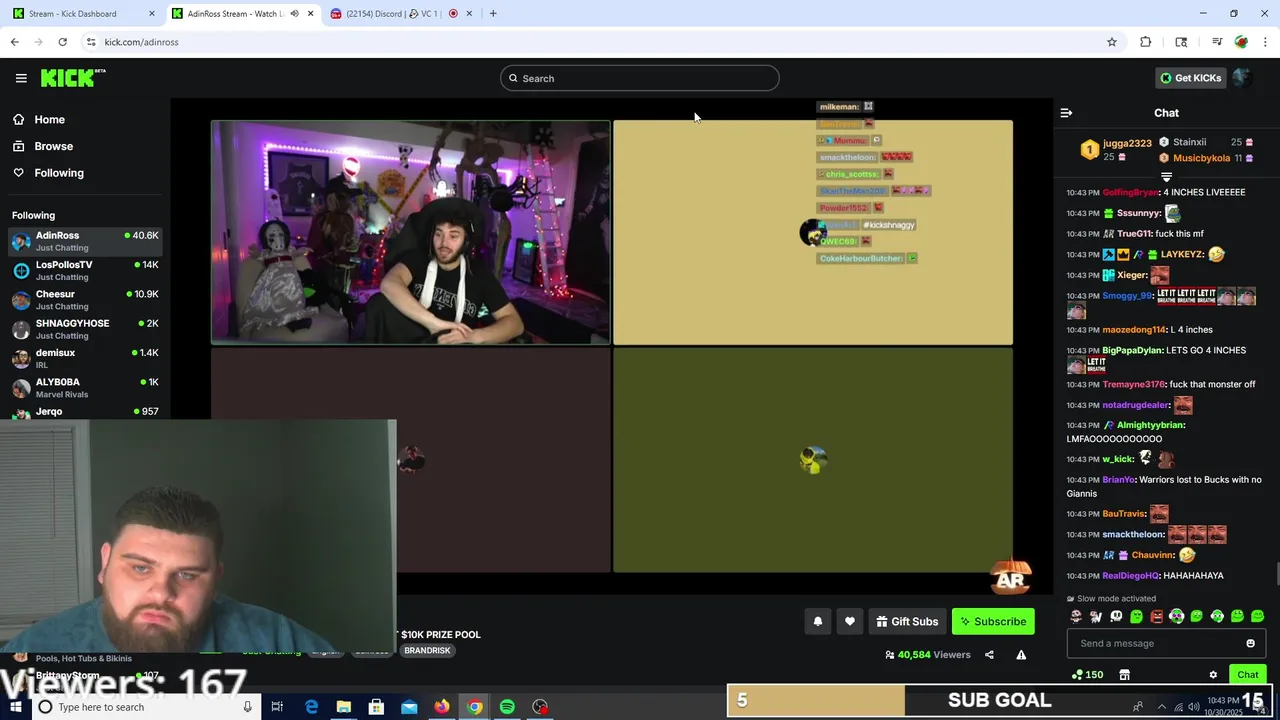Open the emoji picker in message box

[1250, 643]
